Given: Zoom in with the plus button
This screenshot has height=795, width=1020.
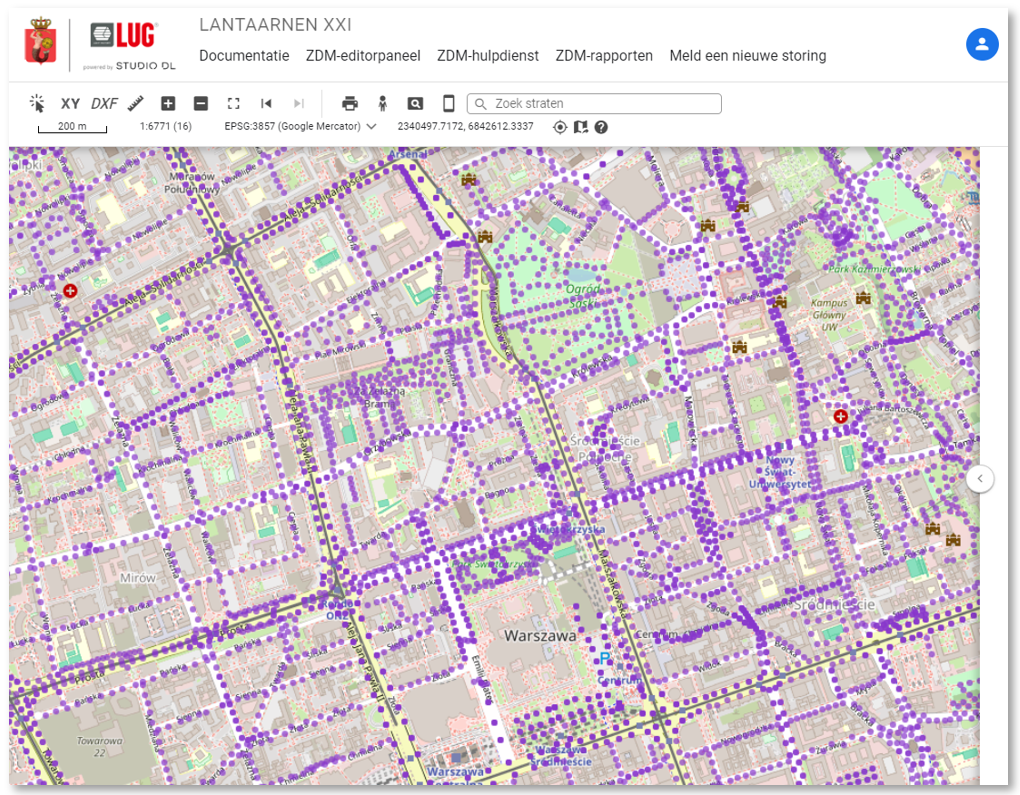Looking at the screenshot, I should coord(168,103).
